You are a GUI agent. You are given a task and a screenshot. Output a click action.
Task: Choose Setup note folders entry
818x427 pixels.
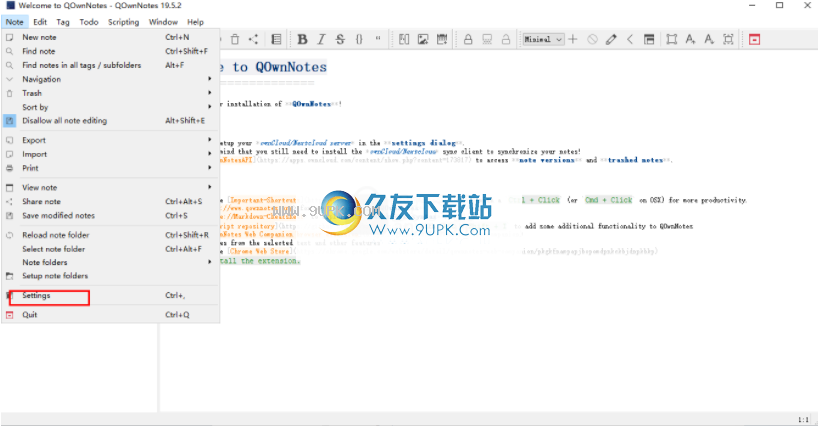coord(111,276)
